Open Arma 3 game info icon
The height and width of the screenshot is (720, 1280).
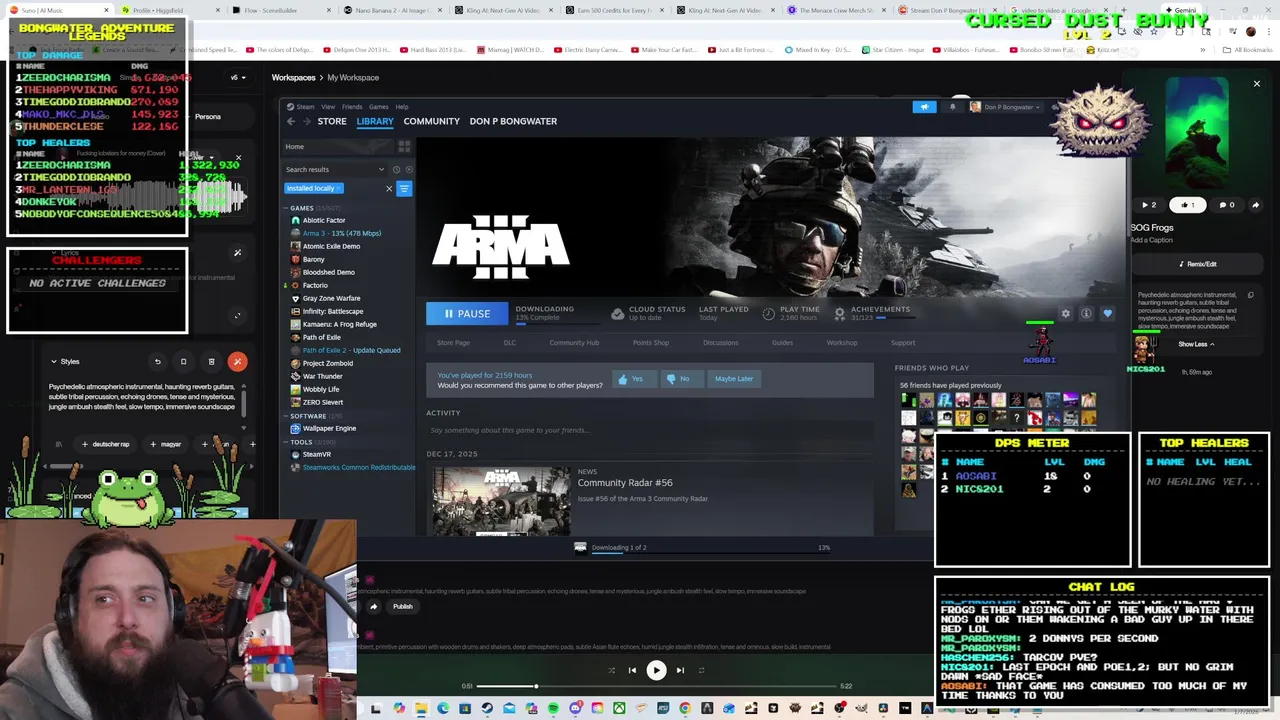[1086, 314]
